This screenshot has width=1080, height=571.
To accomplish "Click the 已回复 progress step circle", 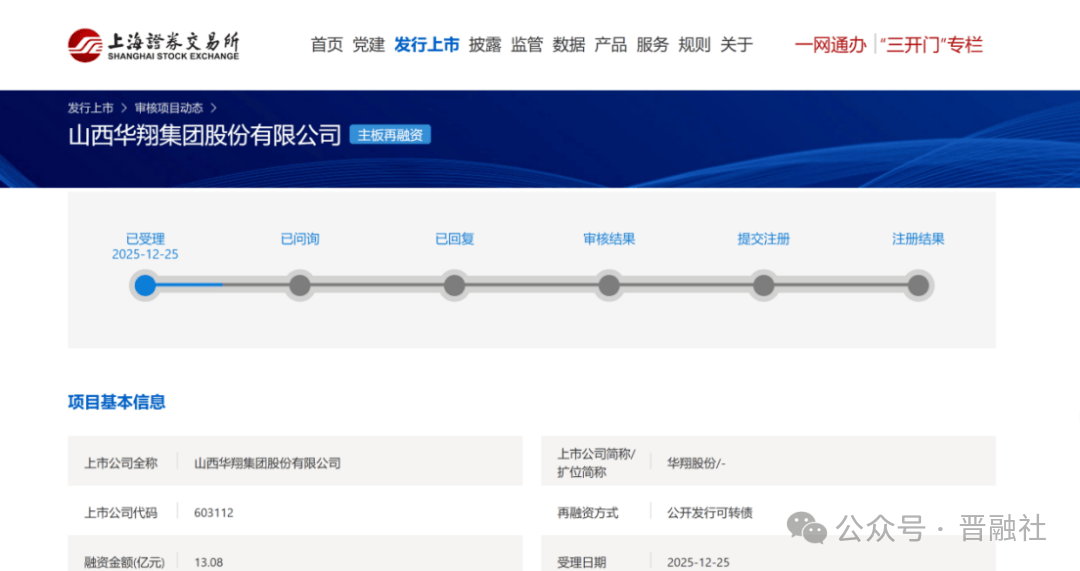I will coord(454,286).
